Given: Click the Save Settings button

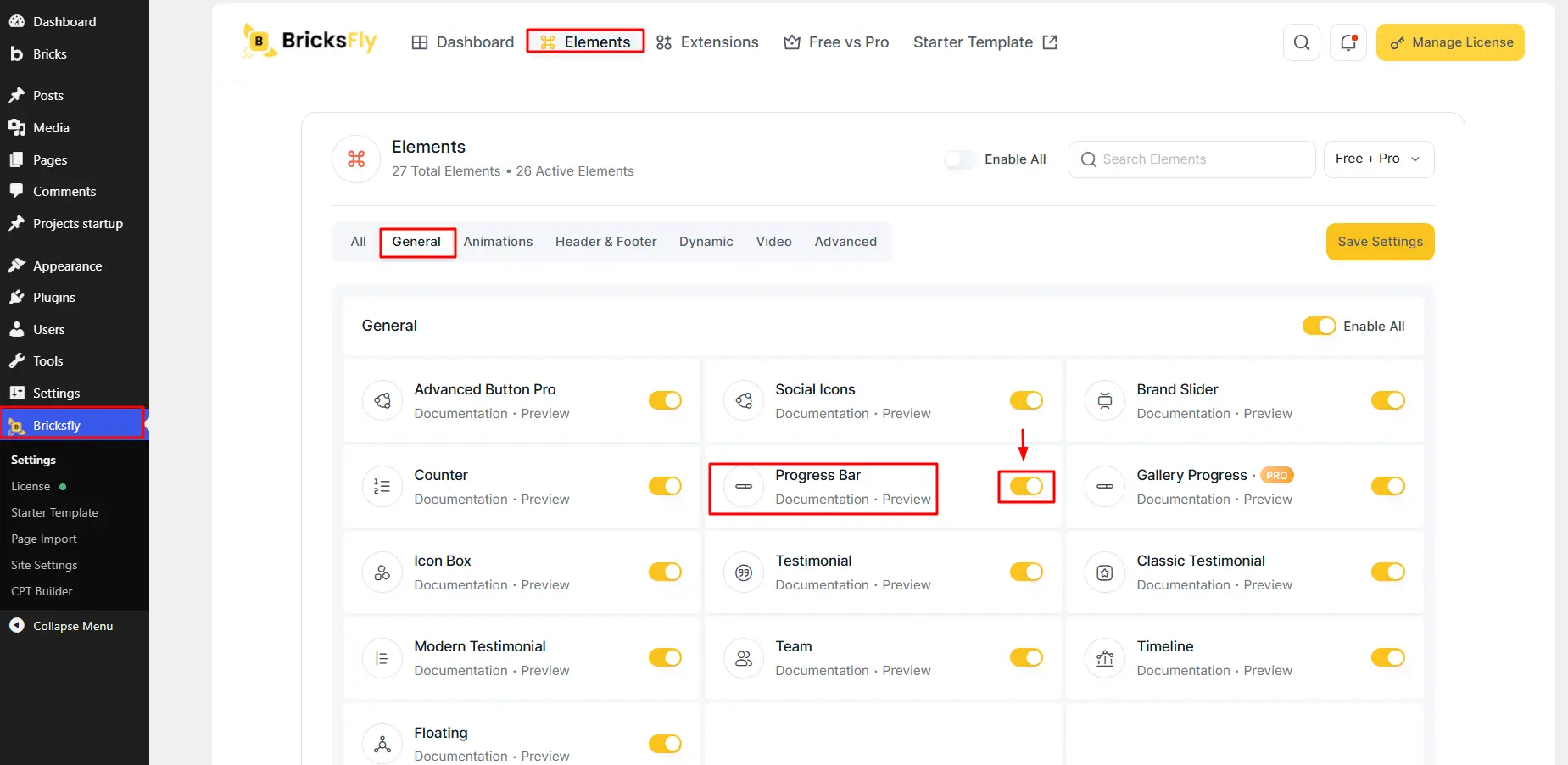Looking at the screenshot, I should [x=1381, y=242].
